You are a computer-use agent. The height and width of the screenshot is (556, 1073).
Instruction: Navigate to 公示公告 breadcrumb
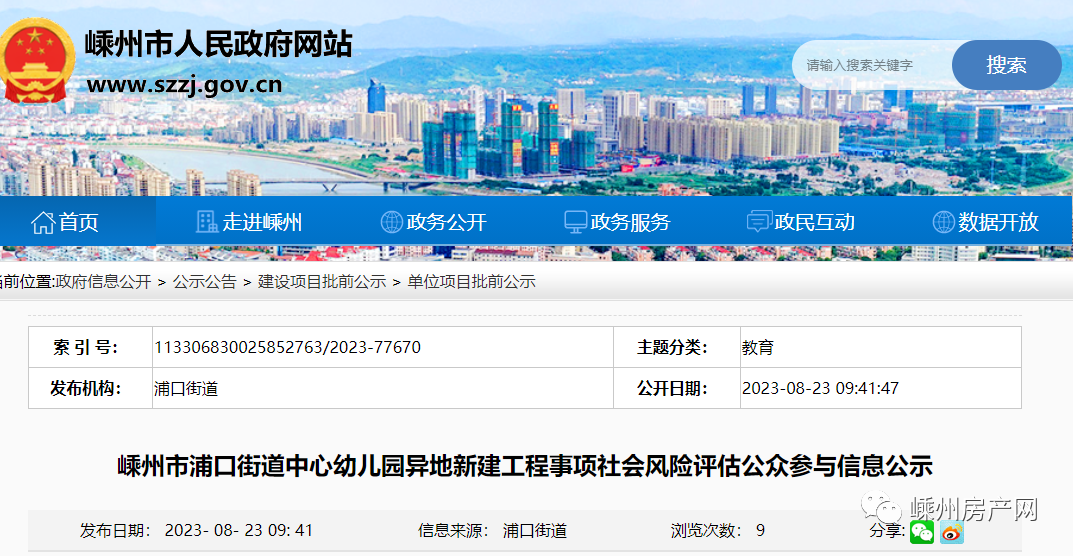(204, 282)
